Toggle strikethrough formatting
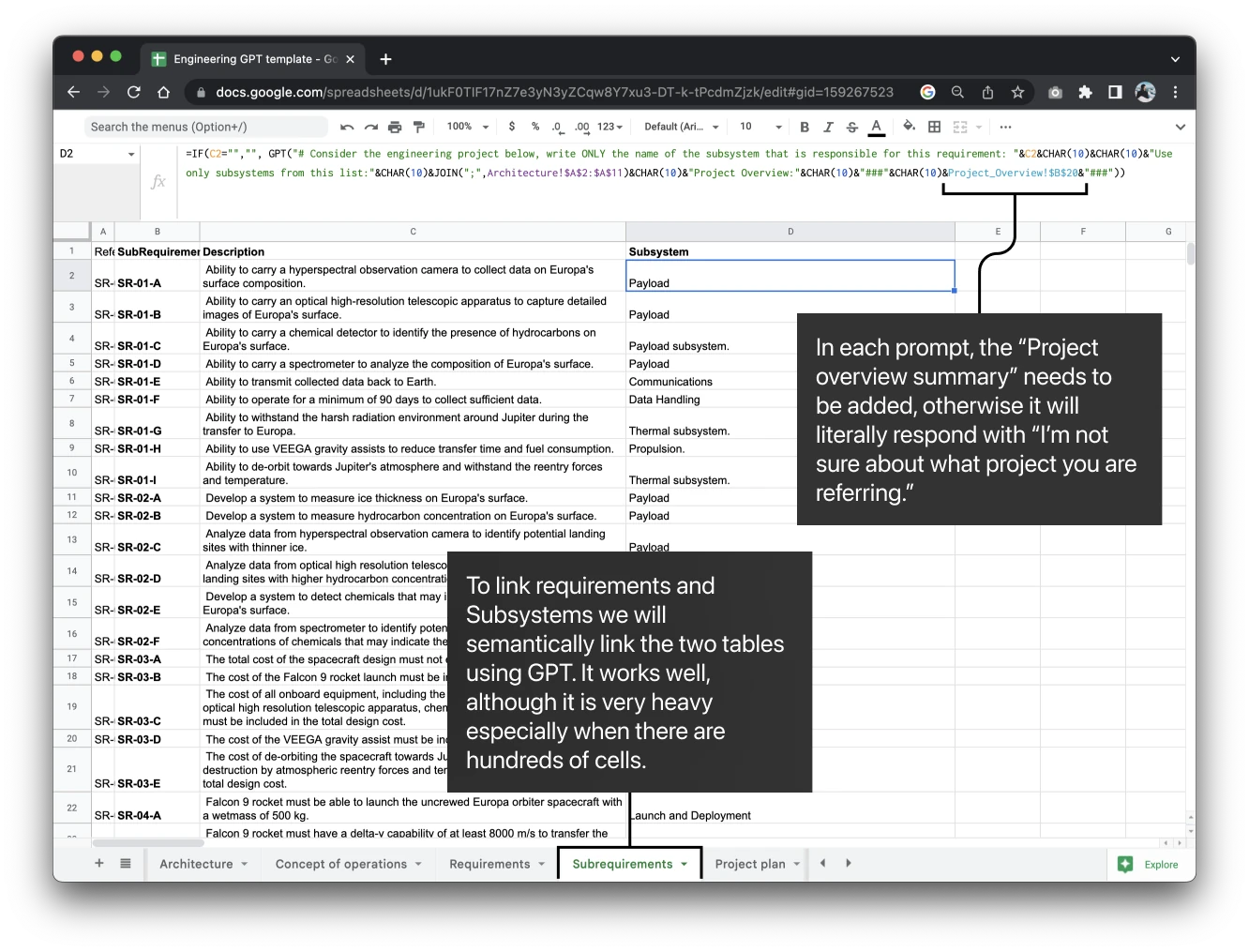This screenshot has width=1249, height=952. [x=852, y=127]
